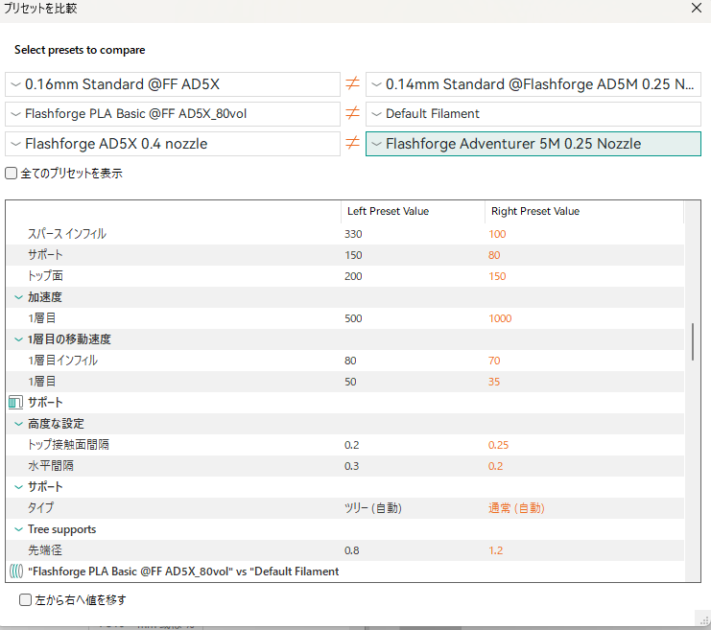Open the Default Filament preset dropdown
This screenshot has width=711, height=630.
(533, 114)
